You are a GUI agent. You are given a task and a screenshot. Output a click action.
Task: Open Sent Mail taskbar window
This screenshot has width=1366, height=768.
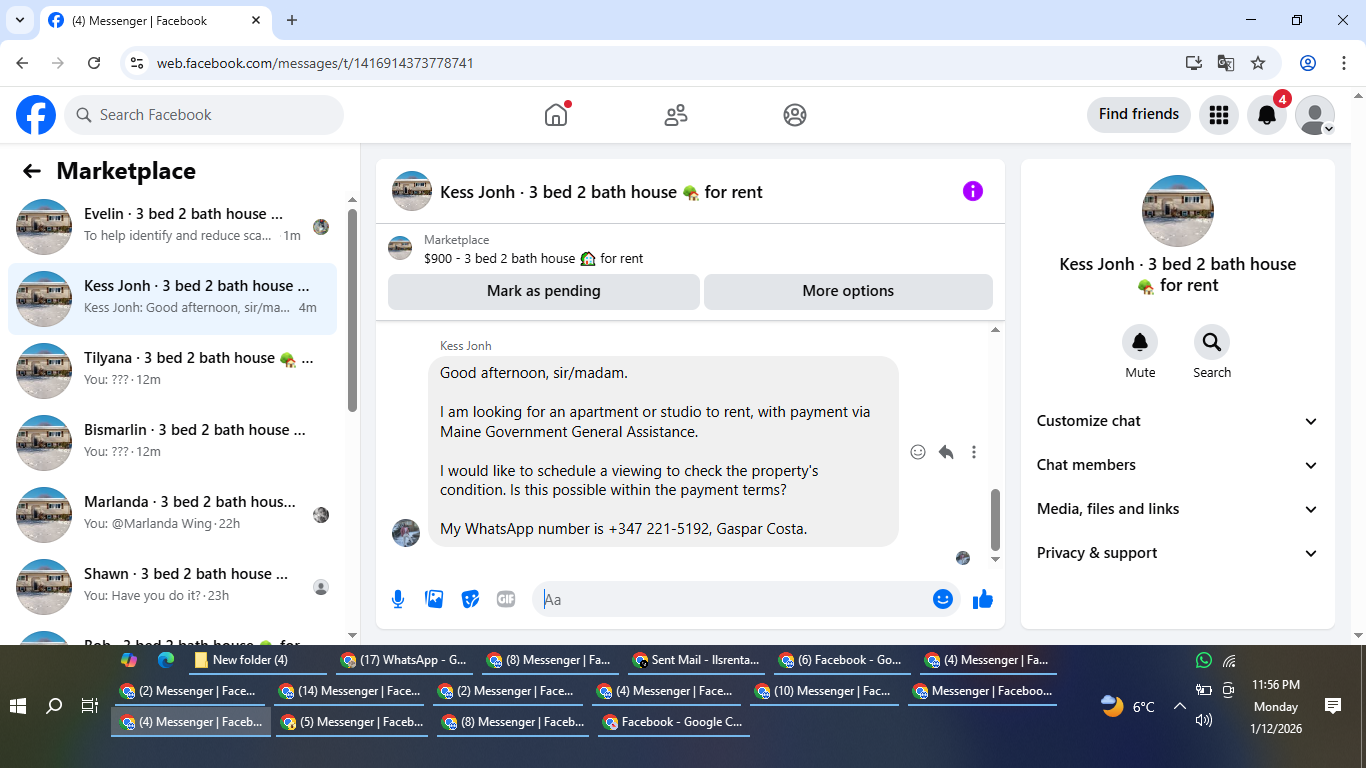click(696, 660)
